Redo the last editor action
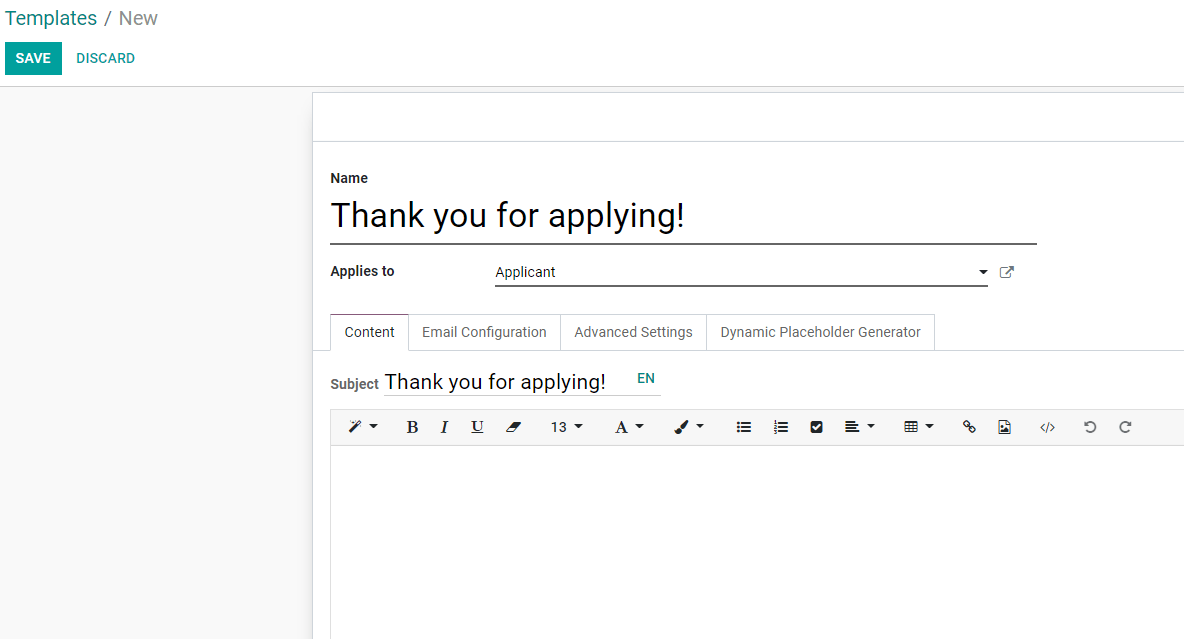This screenshot has width=1184, height=639. point(1125,427)
